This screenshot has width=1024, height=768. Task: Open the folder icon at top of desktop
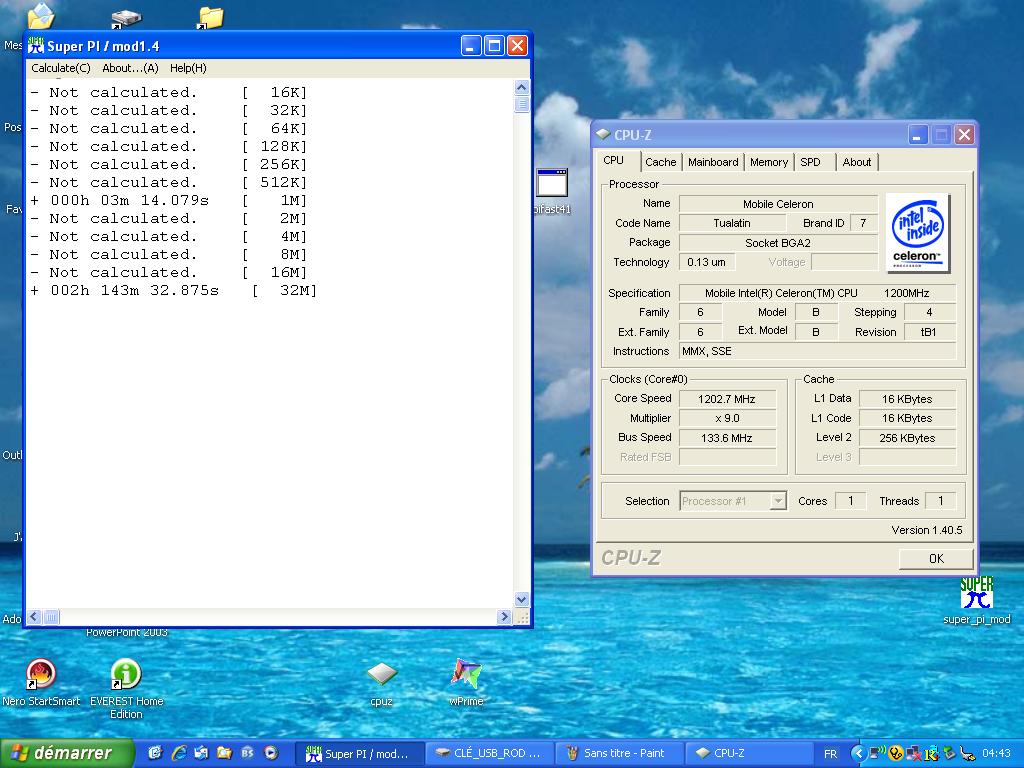pyautogui.click(x=210, y=18)
